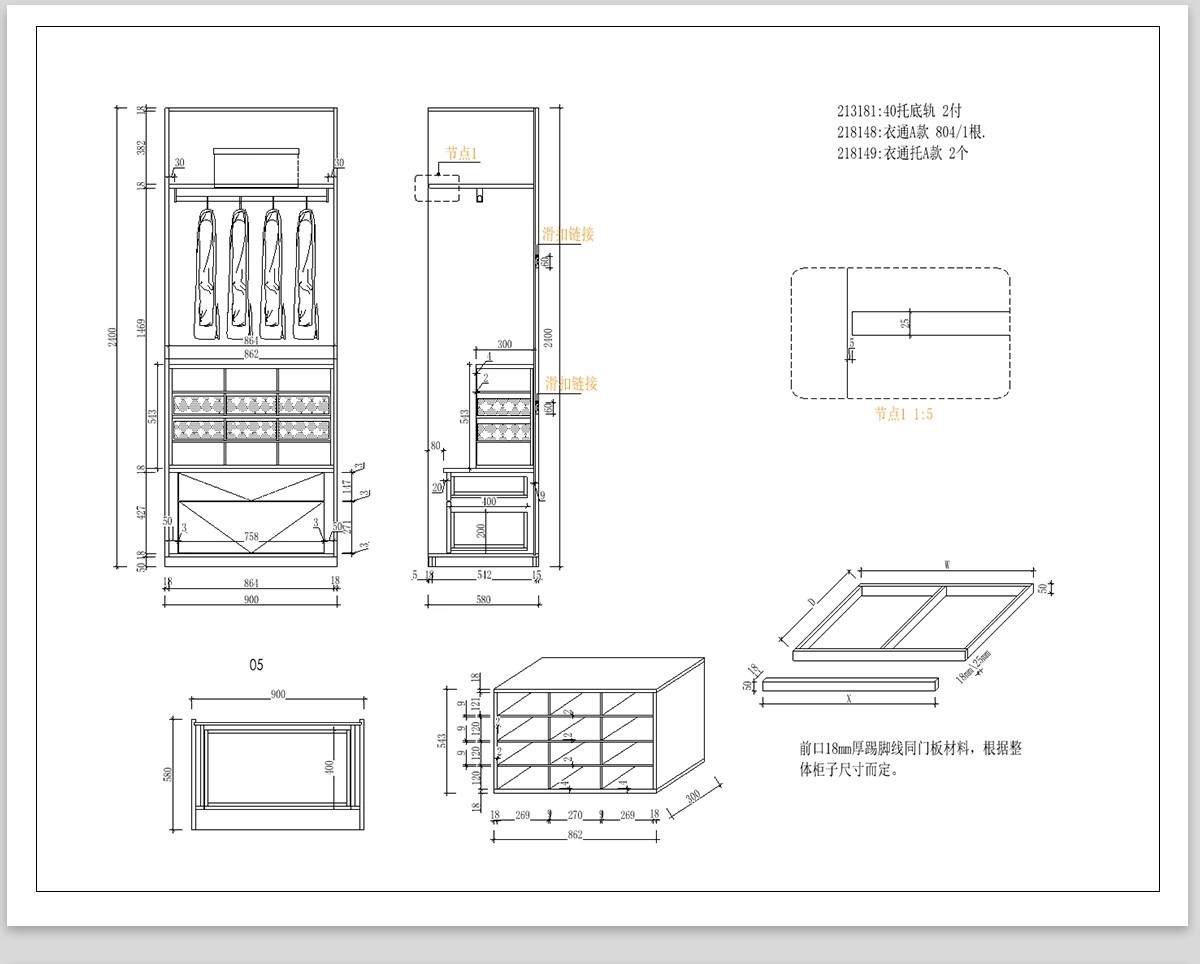Select the dashed node box in side view
Image resolution: width=1200 pixels, height=964 pixels.
(x=438, y=188)
